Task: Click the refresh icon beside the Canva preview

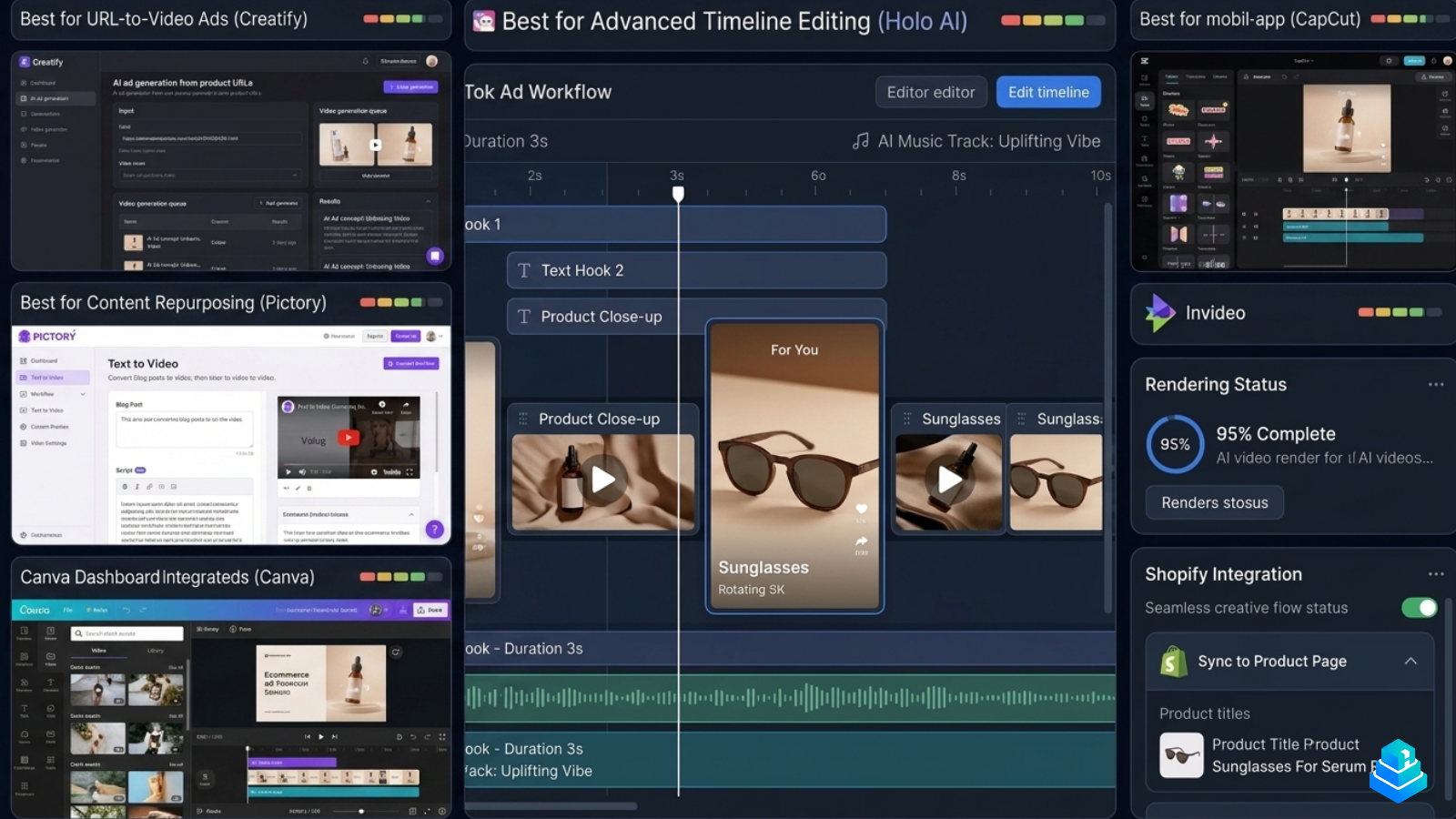Action: tap(396, 652)
